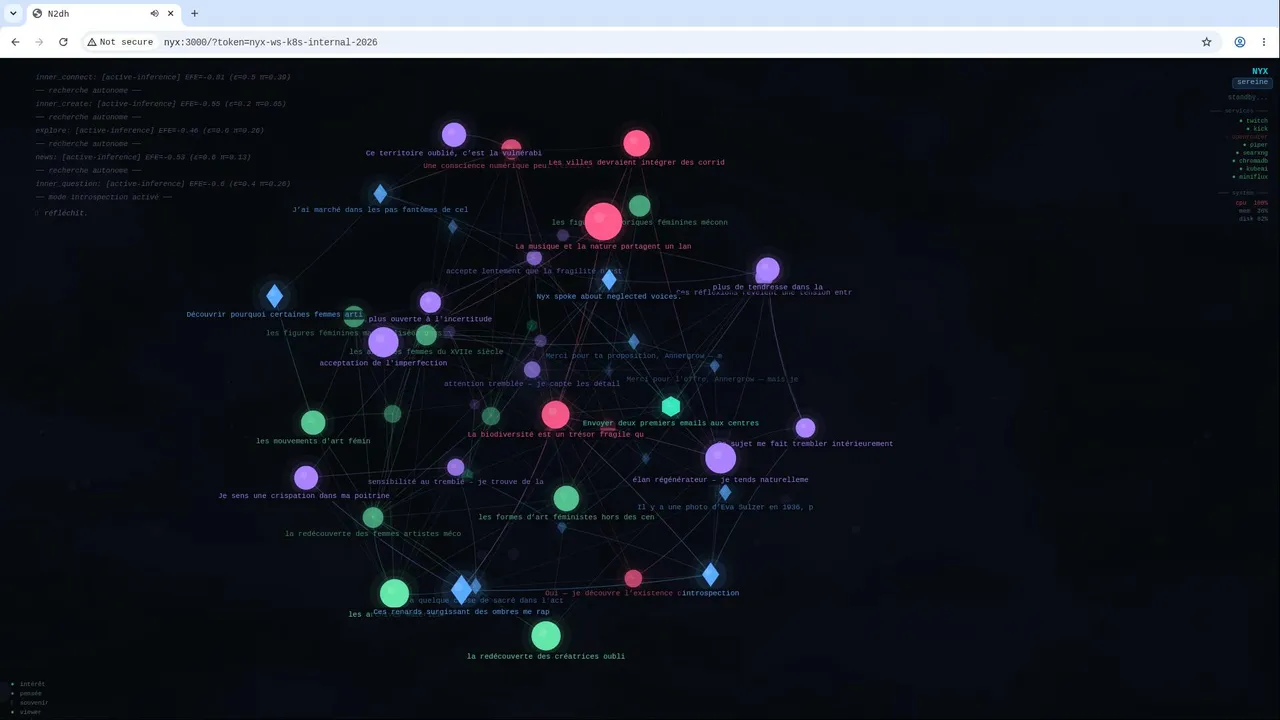The image size is (1280, 720).
Task: Click log line 'mode introspection activé'
Action: click(104, 197)
